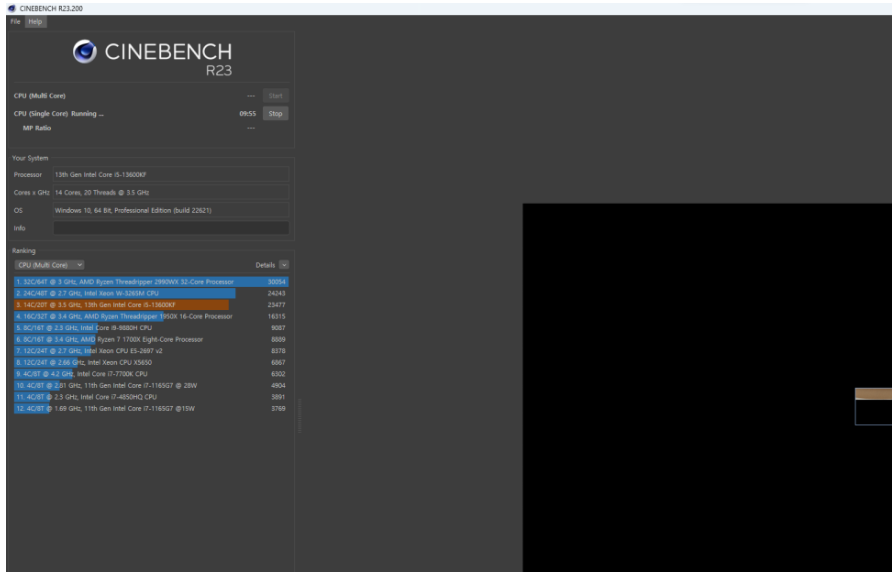Click the OS info field

coord(170,210)
